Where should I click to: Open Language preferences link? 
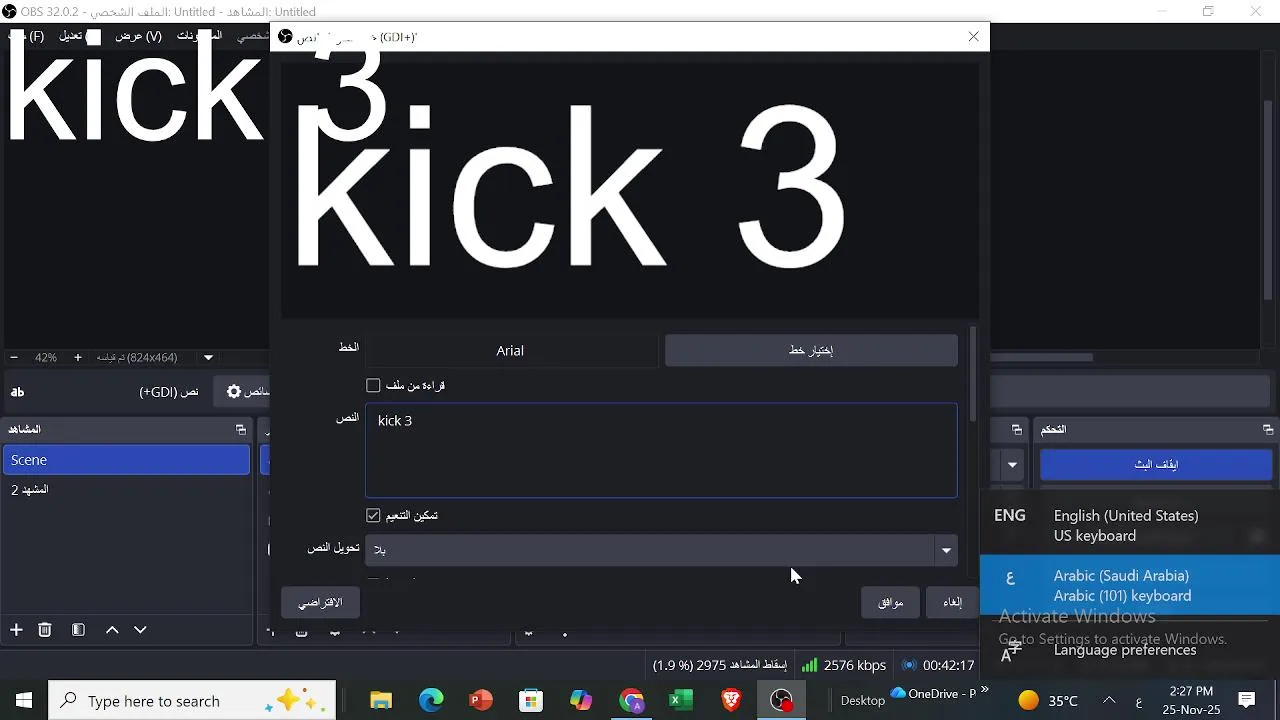click(1125, 650)
